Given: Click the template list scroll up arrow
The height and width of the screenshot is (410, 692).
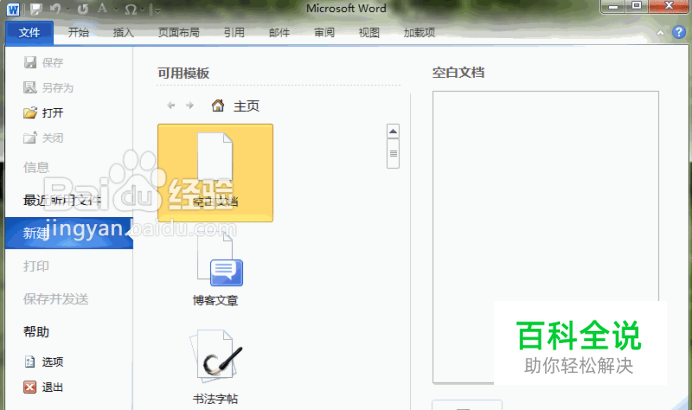Looking at the screenshot, I should tap(393, 132).
